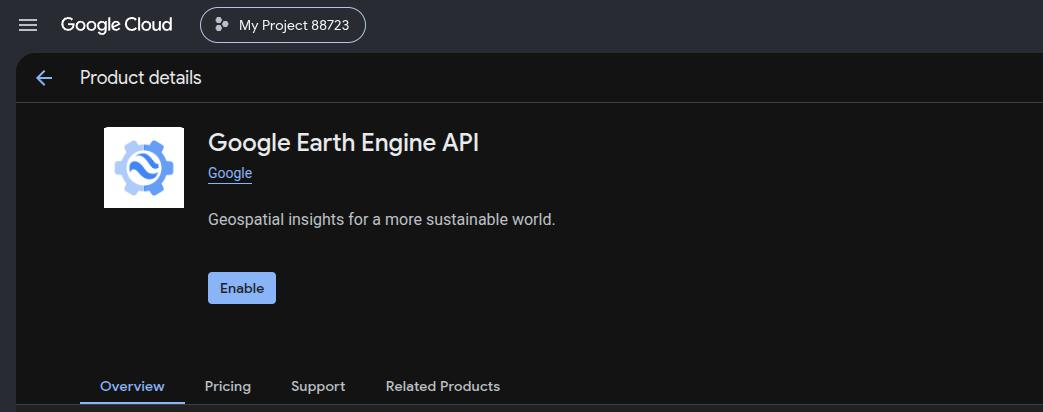Enable the Google Earth Engine API
The image size is (1043, 412).
(x=242, y=288)
